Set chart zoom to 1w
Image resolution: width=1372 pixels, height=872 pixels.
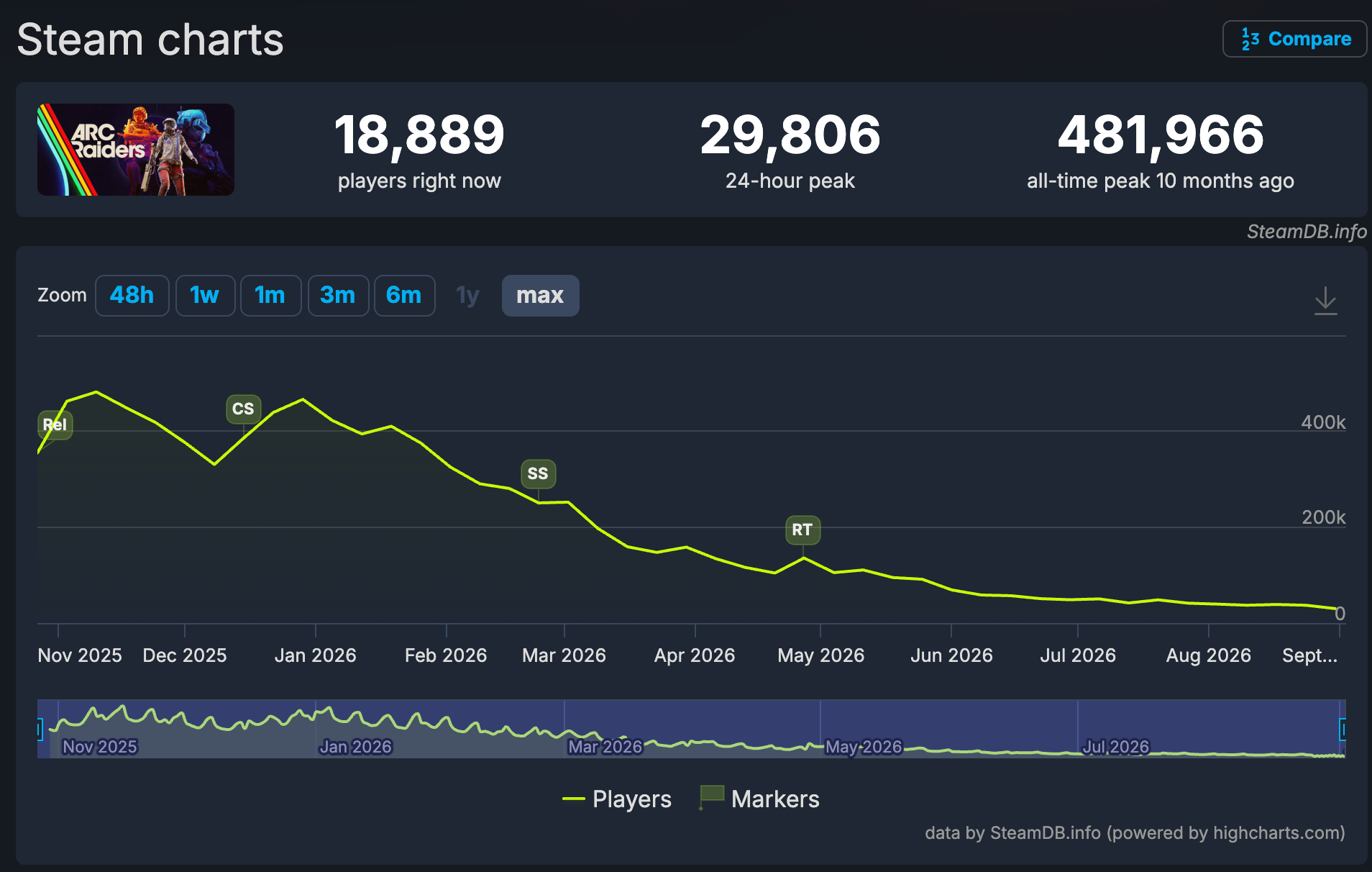pyautogui.click(x=205, y=295)
